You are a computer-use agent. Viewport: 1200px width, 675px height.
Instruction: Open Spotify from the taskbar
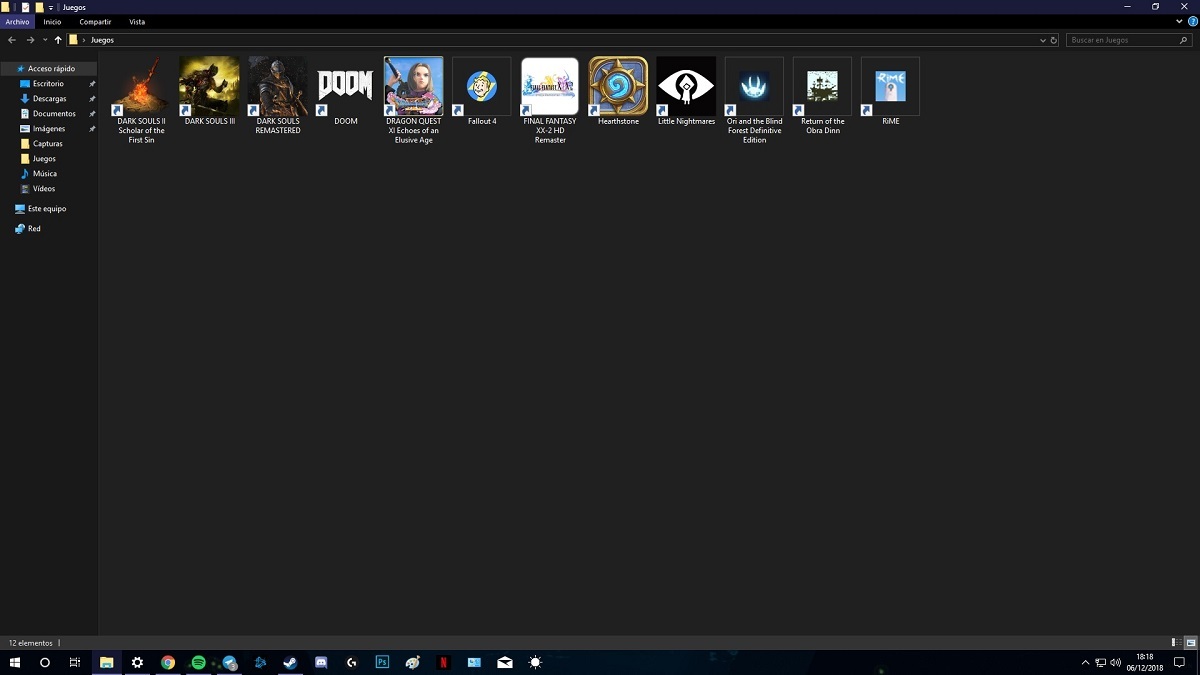click(198, 662)
